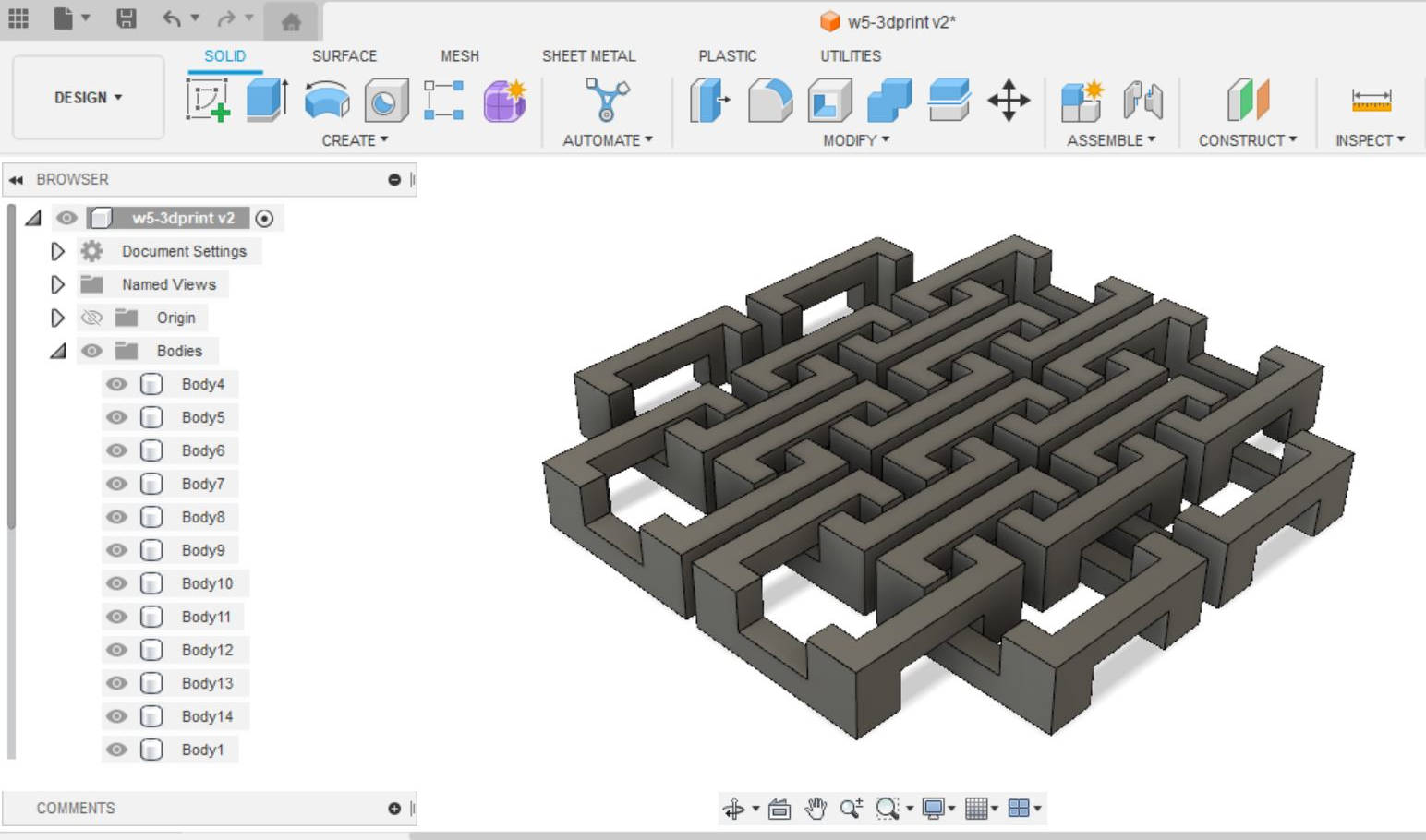Expand the COMMENTS panel plus button
This screenshot has height=840, width=1426.
(394, 809)
